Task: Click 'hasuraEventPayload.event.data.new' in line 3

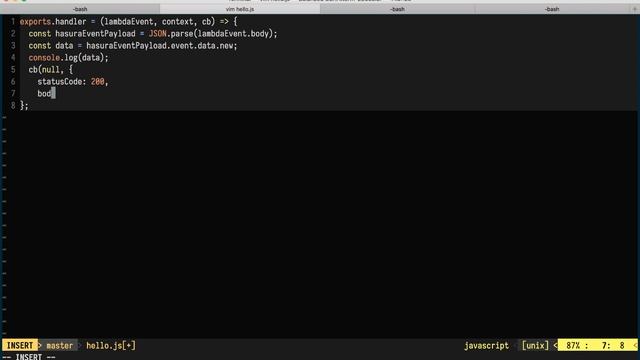Action: [160, 46]
